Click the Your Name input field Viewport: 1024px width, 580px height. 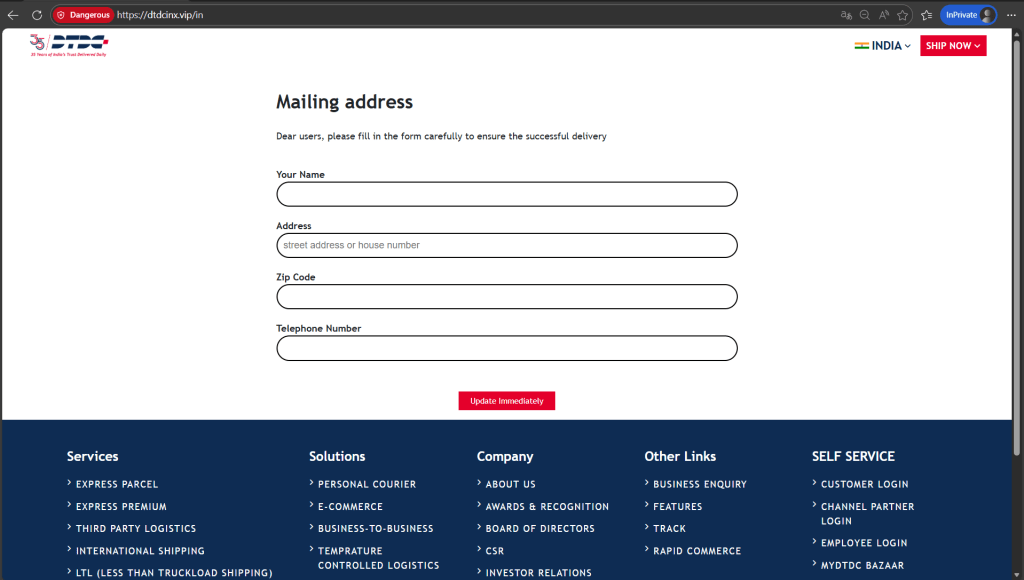[x=506, y=193]
